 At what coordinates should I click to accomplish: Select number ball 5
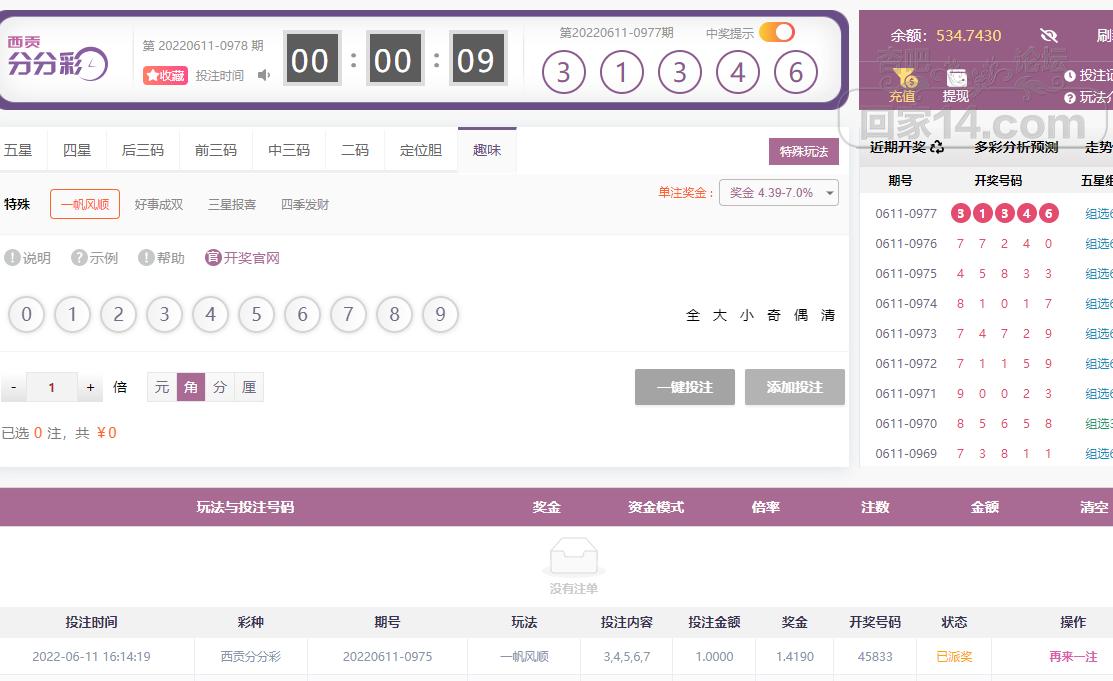coord(256,315)
